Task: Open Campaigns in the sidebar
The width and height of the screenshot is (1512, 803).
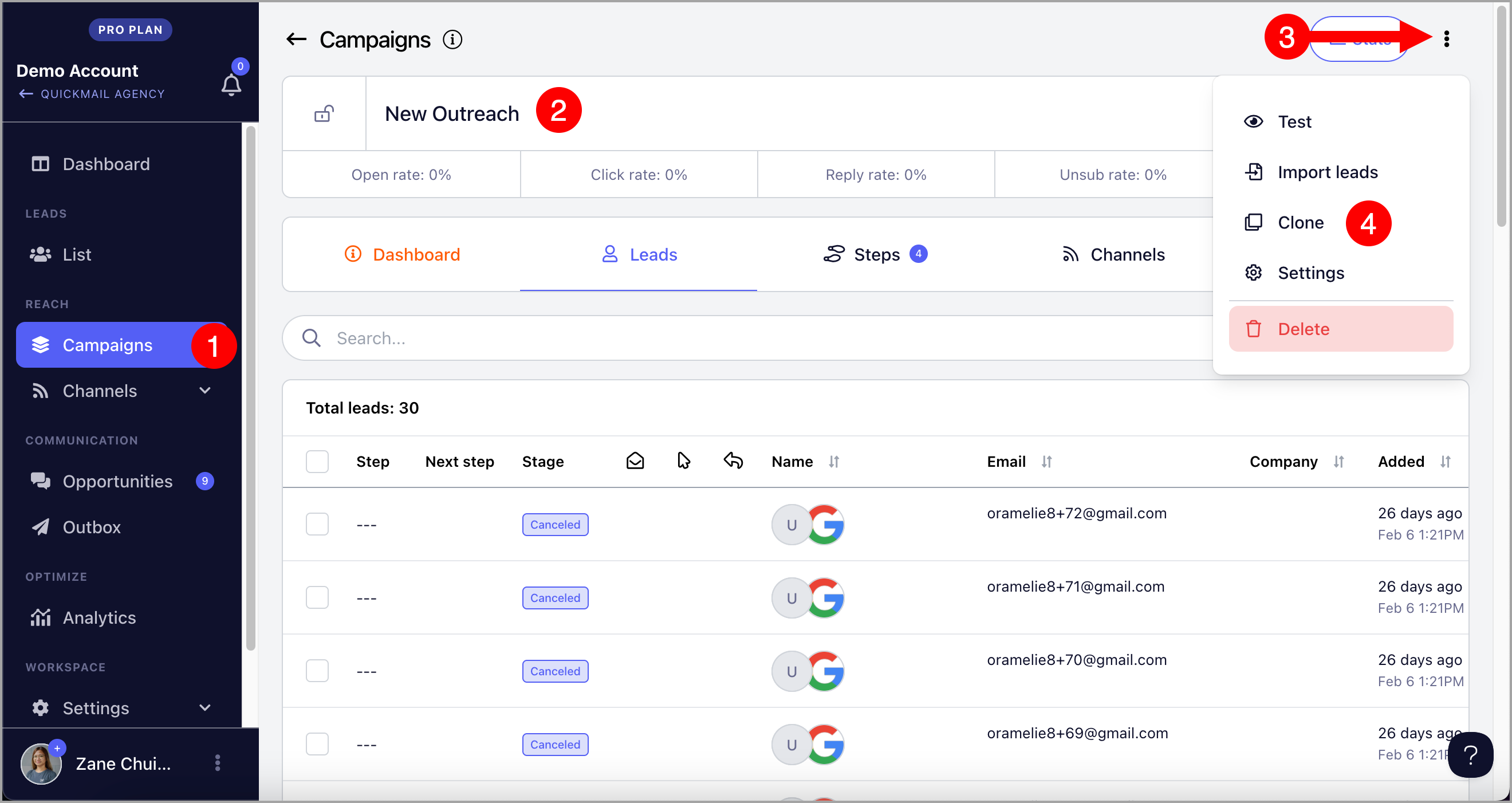Action: tap(121, 345)
